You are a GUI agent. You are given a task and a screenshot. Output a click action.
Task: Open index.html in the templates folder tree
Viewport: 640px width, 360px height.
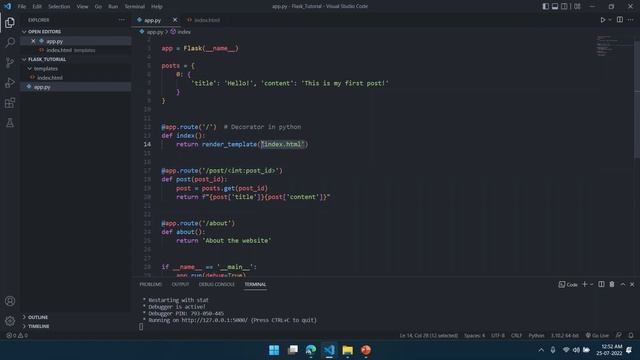tap(50, 78)
